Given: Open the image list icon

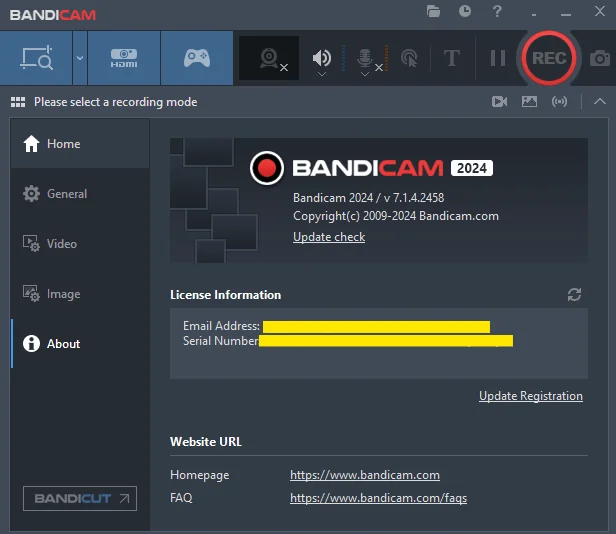Looking at the screenshot, I should coord(529,102).
